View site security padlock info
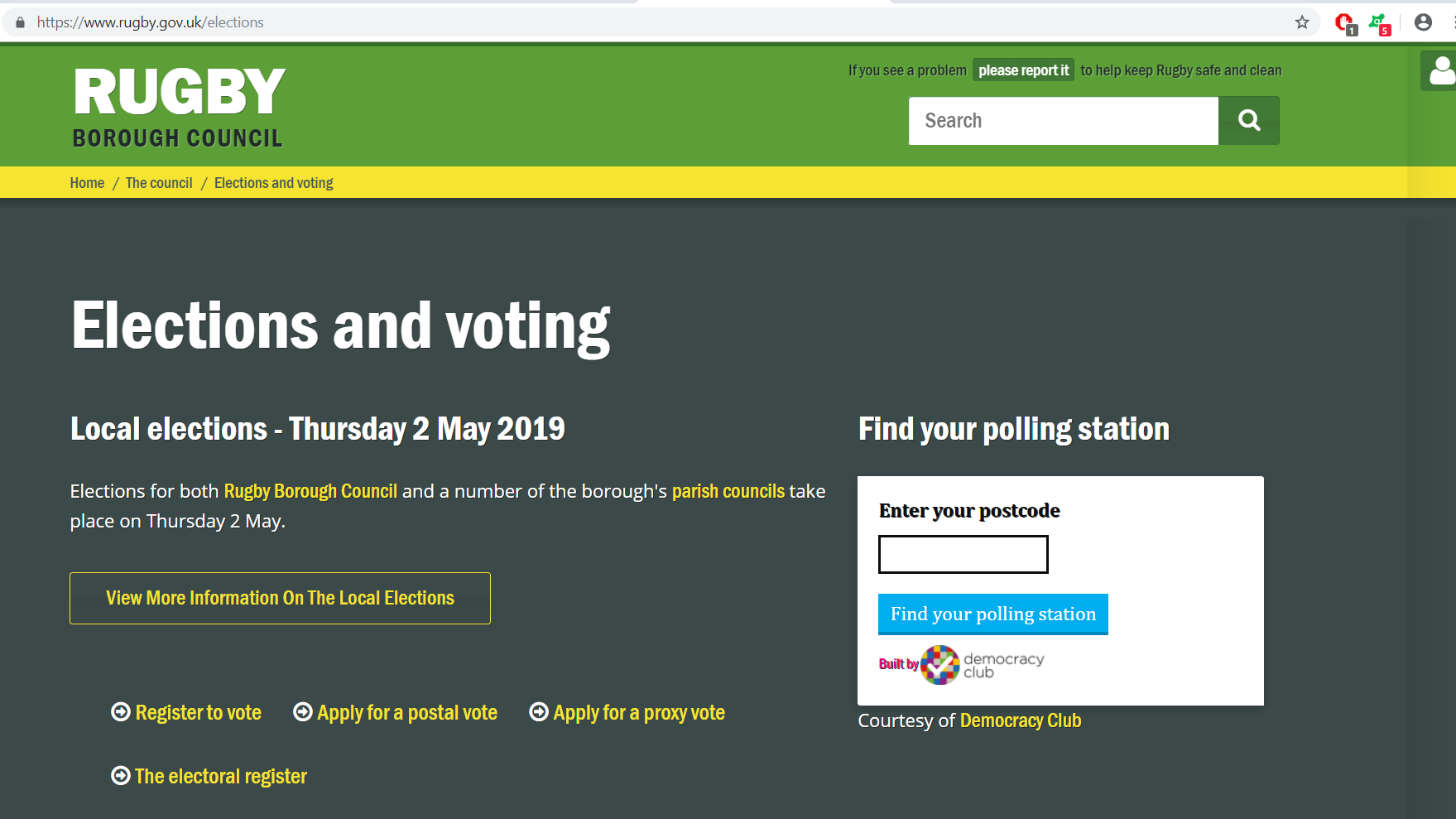This screenshot has width=1456, height=819. click(21, 22)
